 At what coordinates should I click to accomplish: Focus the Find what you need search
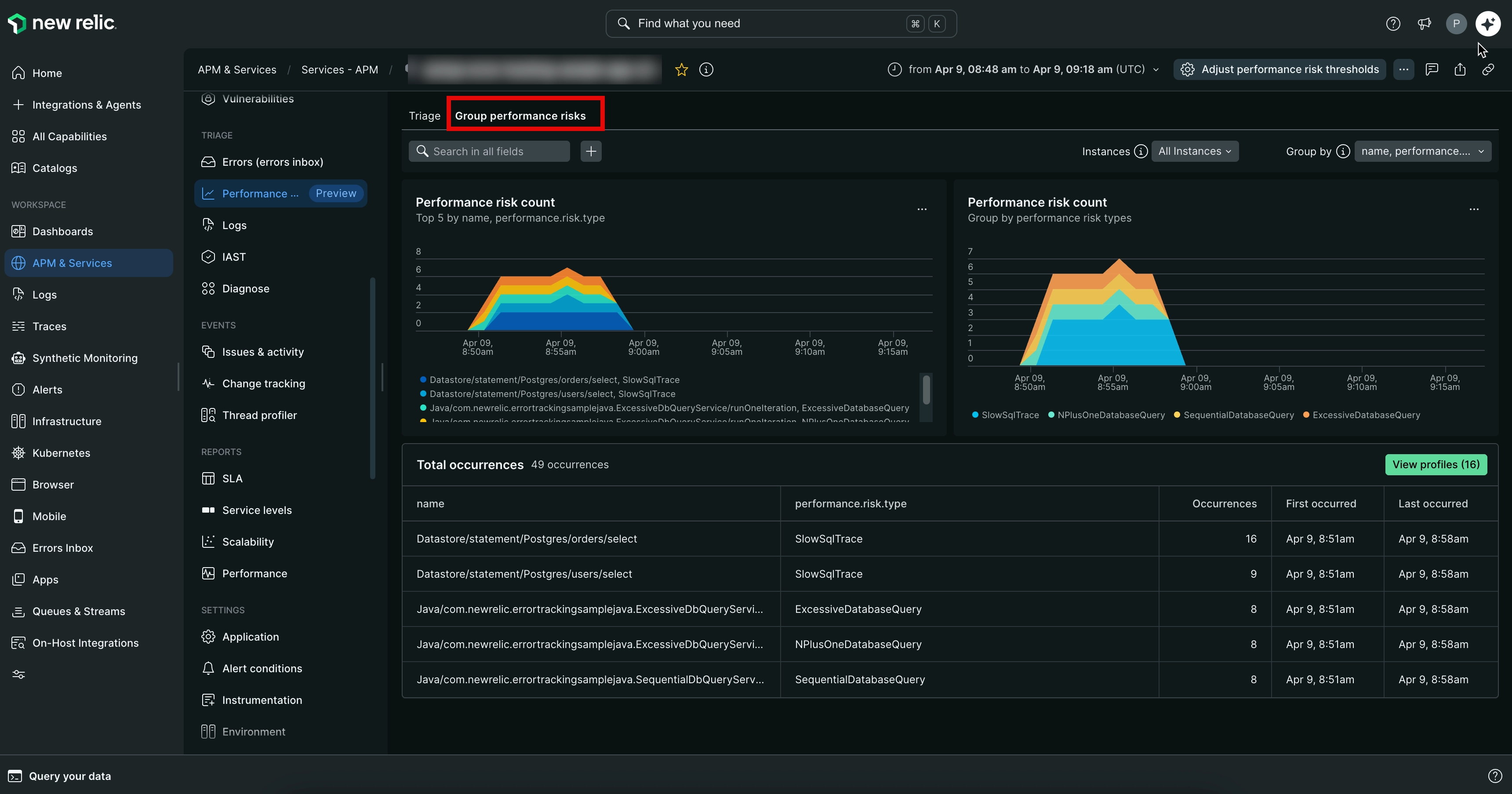pyautogui.click(x=781, y=23)
